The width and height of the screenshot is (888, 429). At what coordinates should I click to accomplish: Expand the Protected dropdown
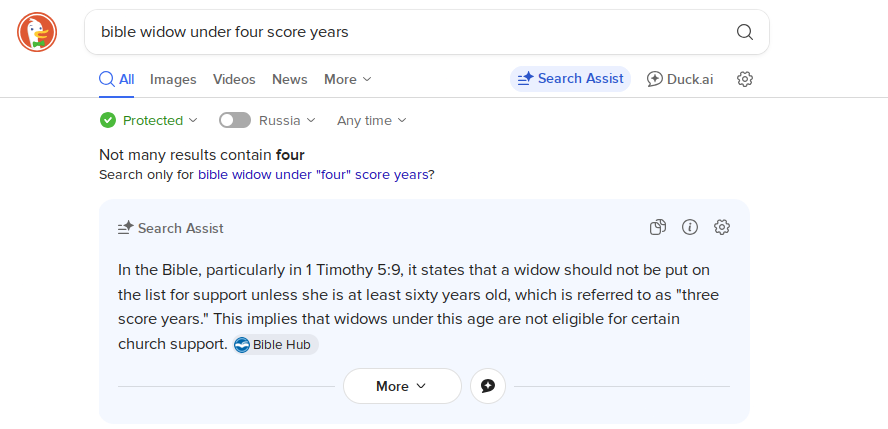pos(160,120)
